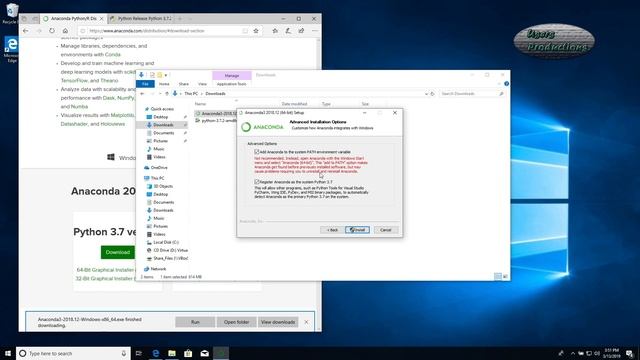The image size is (640, 360).
Task: Click Explorer refresh button
Action: pyautogui.click(x=433, y=94)
